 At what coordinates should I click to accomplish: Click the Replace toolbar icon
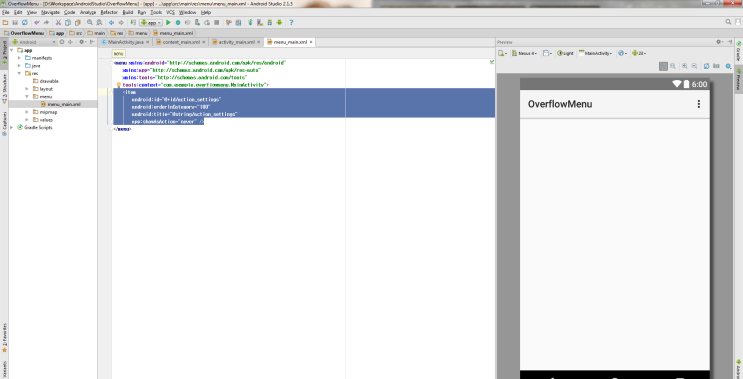(x=99, y=22)
